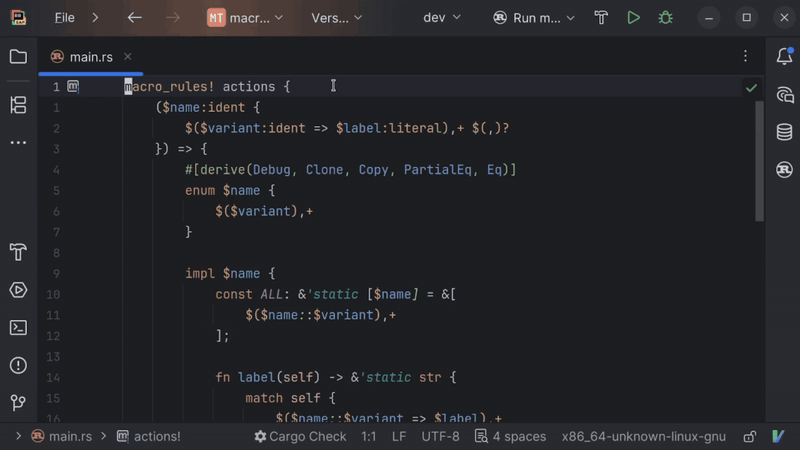Screen dimensions: 800x450
Task: Open the dev profile dropdown
Action: (x=442, y=18)
